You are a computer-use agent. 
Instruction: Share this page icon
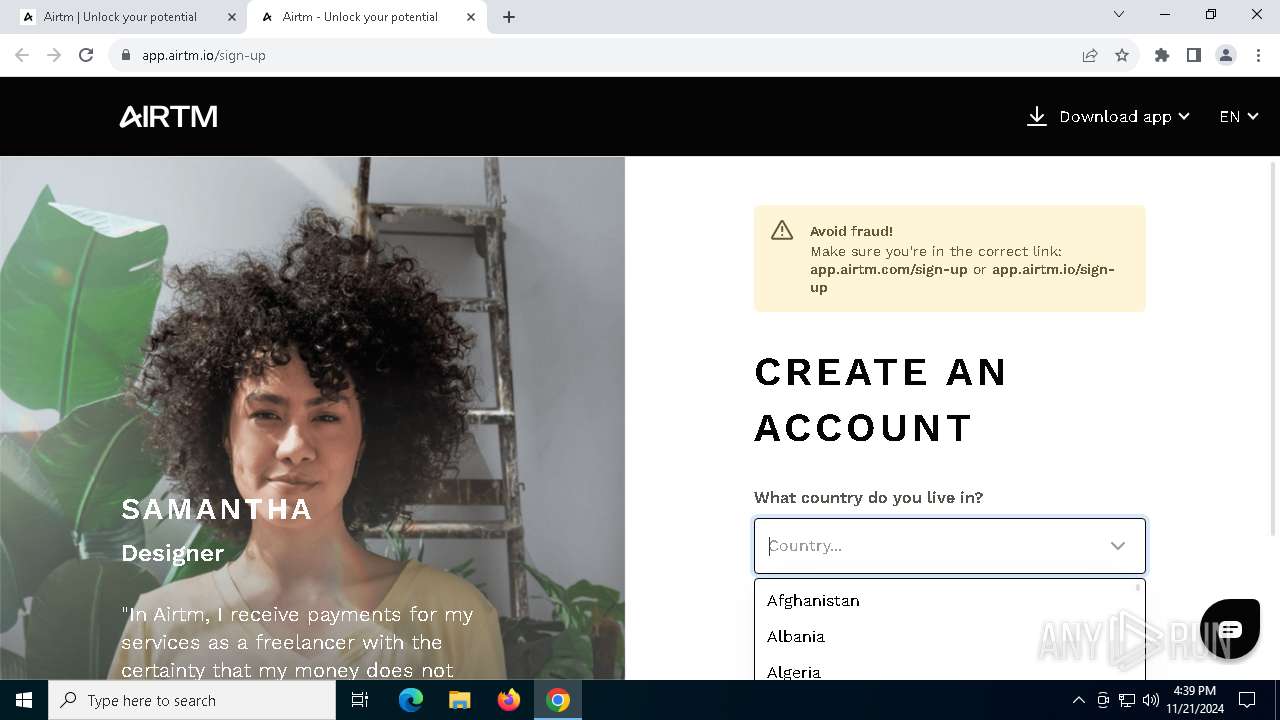[x=1090, y=55]
